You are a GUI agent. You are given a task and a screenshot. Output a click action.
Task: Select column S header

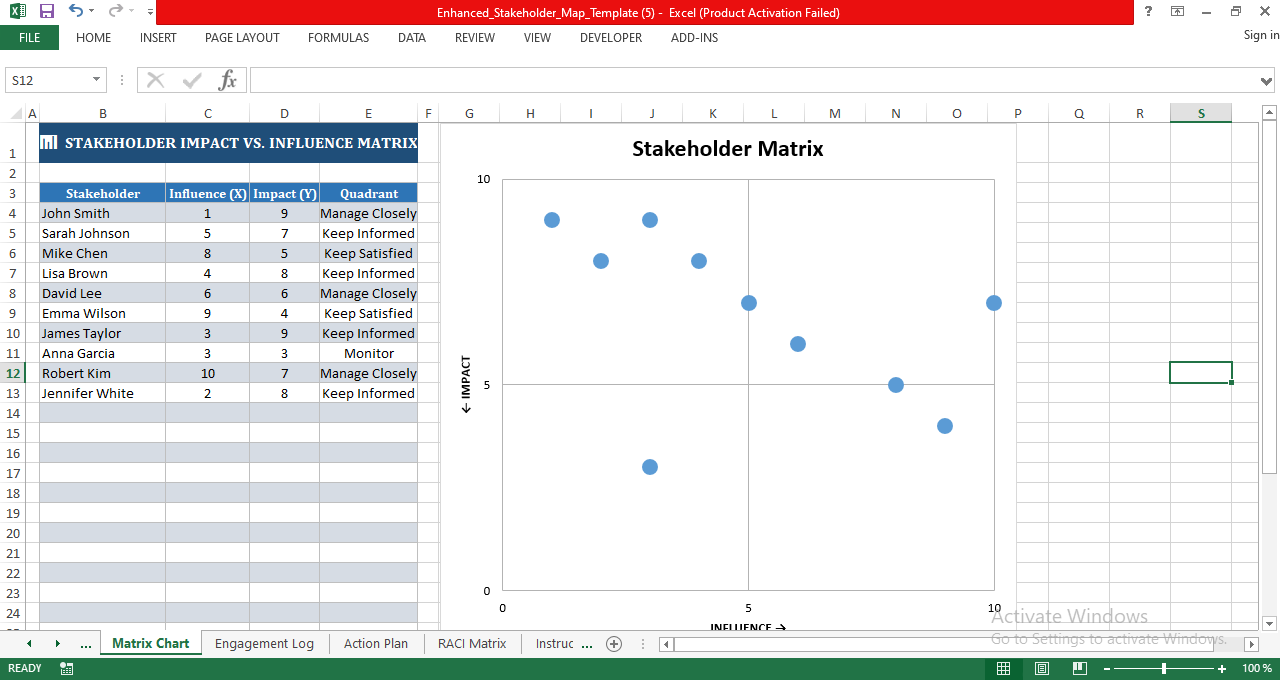pyautogui.click(x=1201, y=113)
